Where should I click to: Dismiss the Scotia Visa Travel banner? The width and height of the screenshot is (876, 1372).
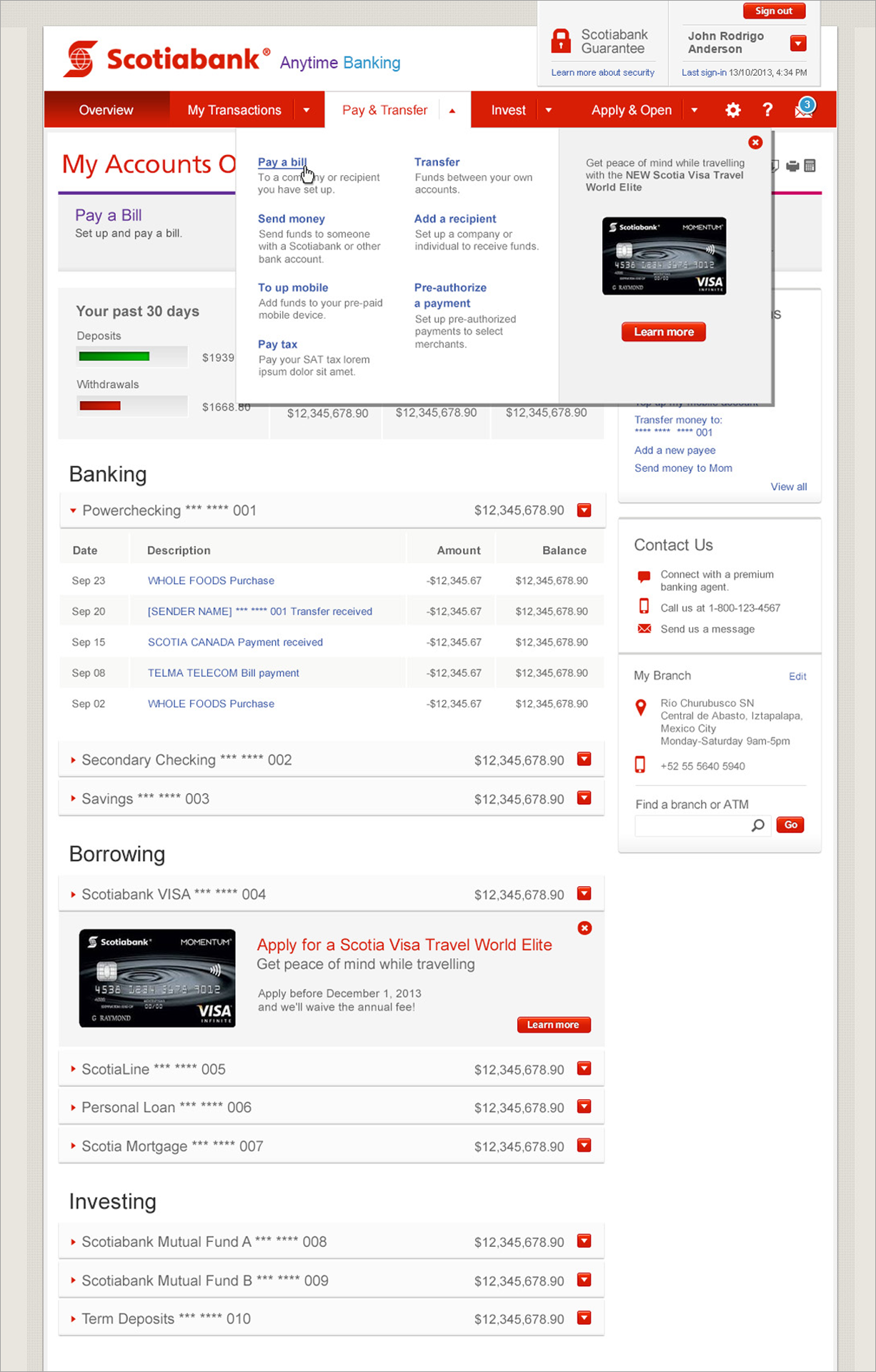click(x=584, y=928)
